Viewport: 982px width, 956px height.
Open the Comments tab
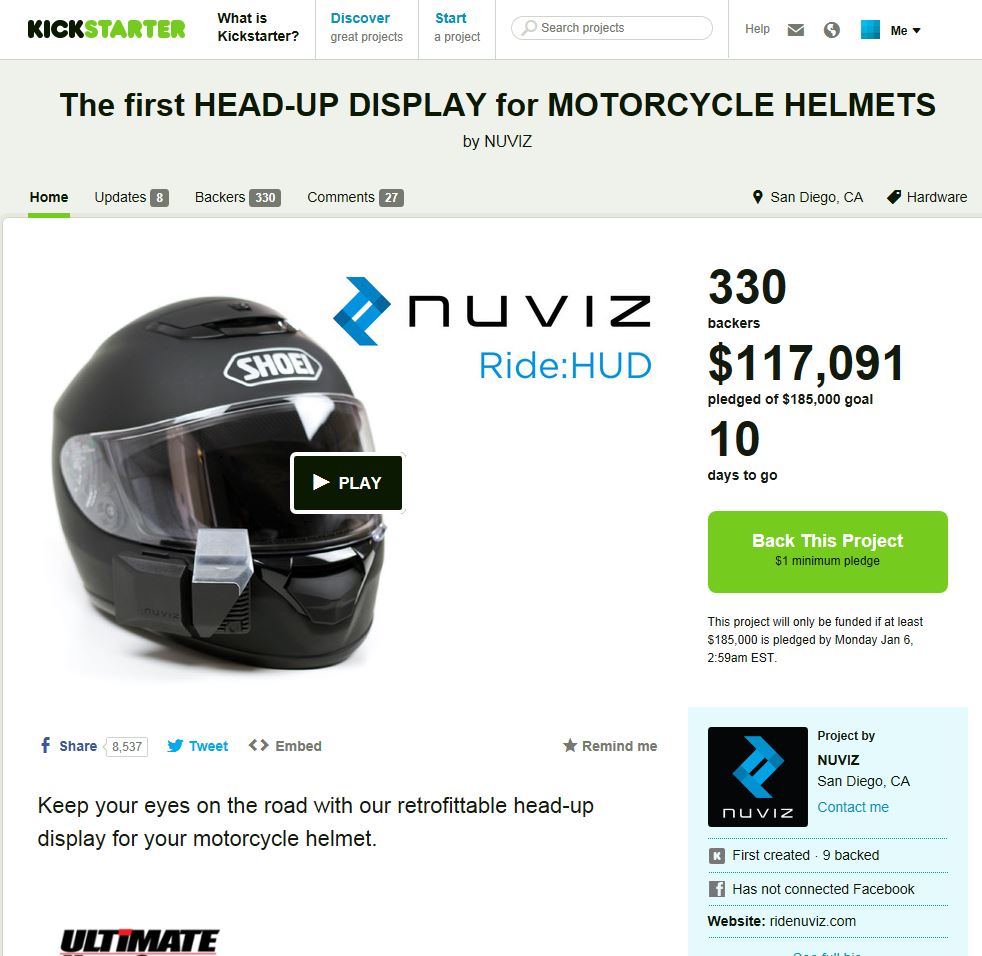click(355, 197)
